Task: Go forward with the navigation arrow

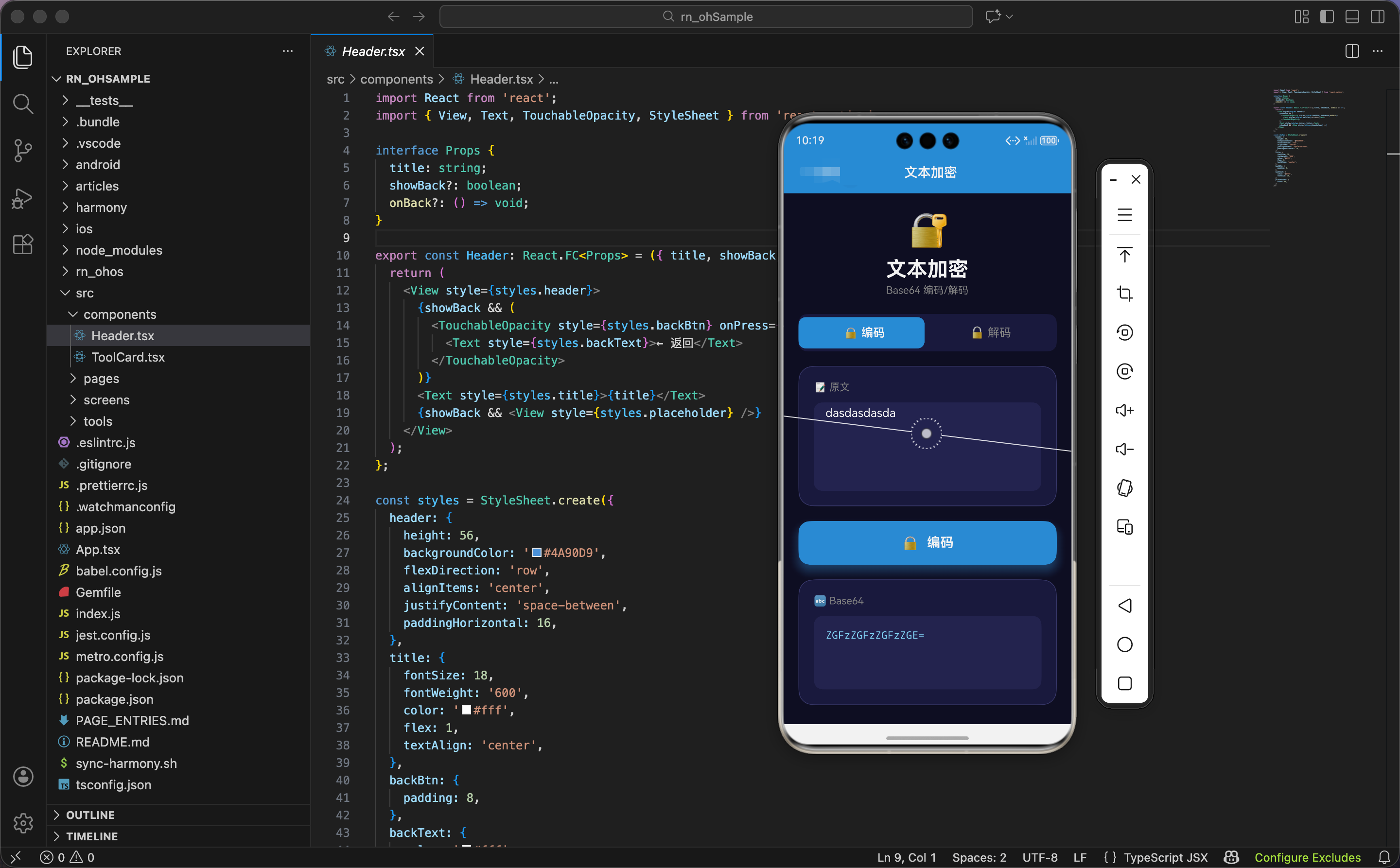Action: pos(419,17)
